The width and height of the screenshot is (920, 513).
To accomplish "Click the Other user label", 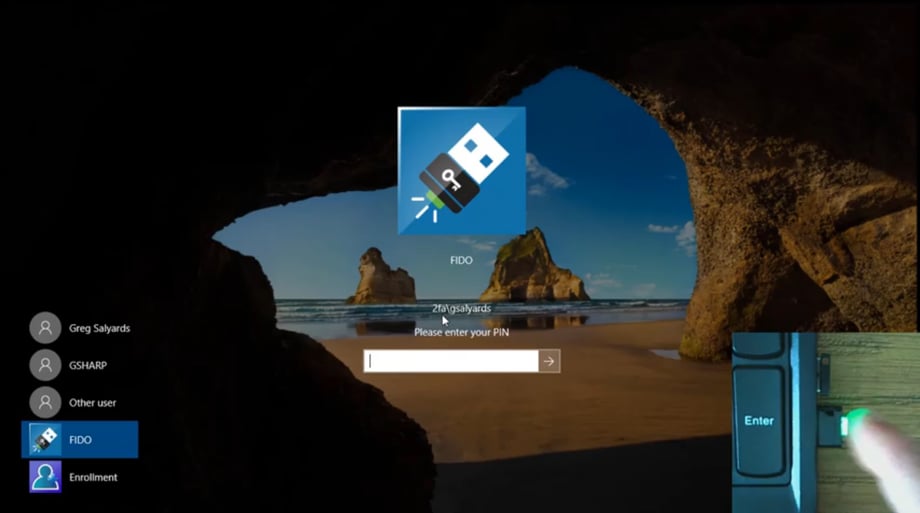I will click(x=93, y=403).
